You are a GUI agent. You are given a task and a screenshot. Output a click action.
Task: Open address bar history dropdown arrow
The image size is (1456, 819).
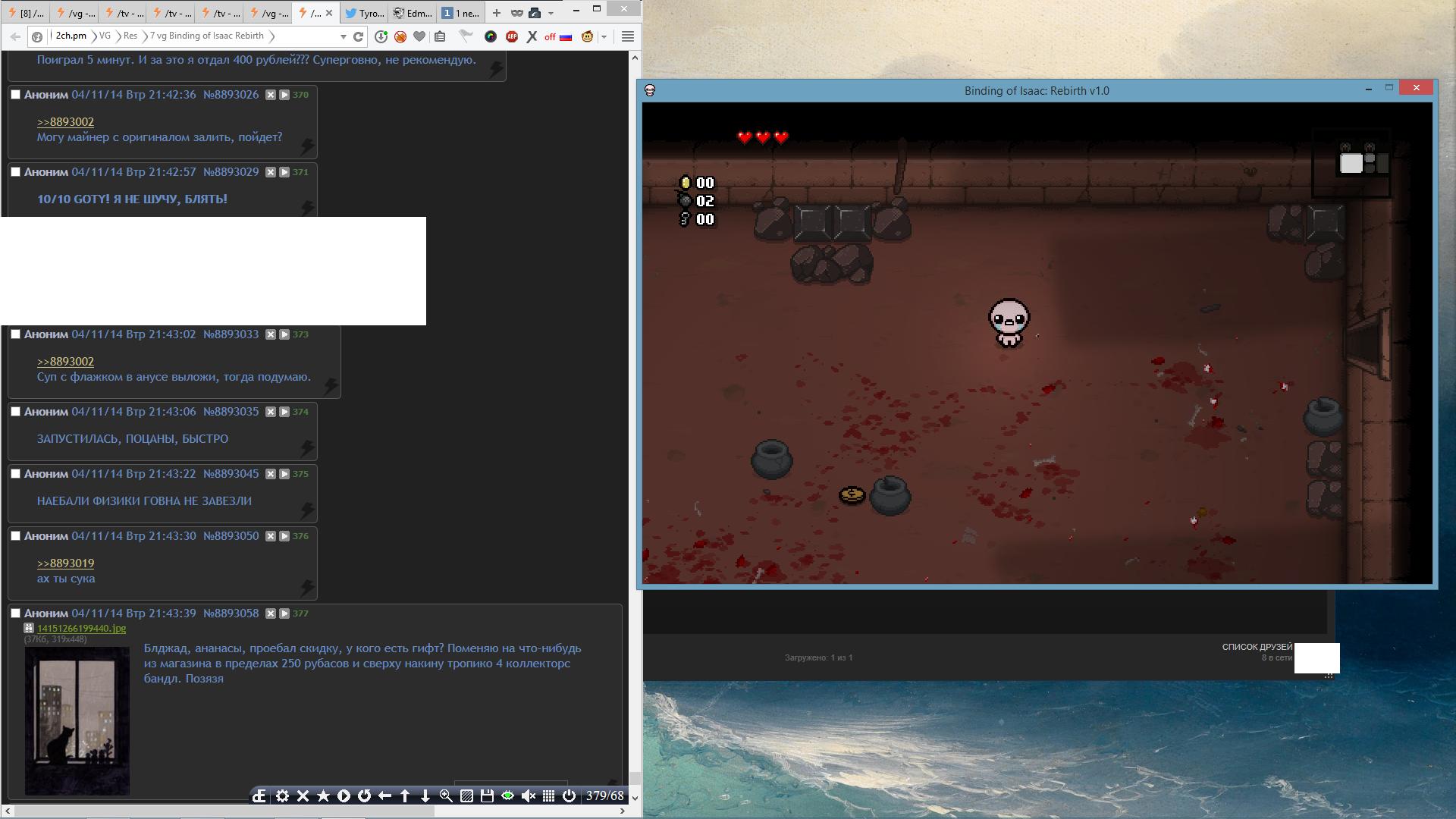coord(343,36)
